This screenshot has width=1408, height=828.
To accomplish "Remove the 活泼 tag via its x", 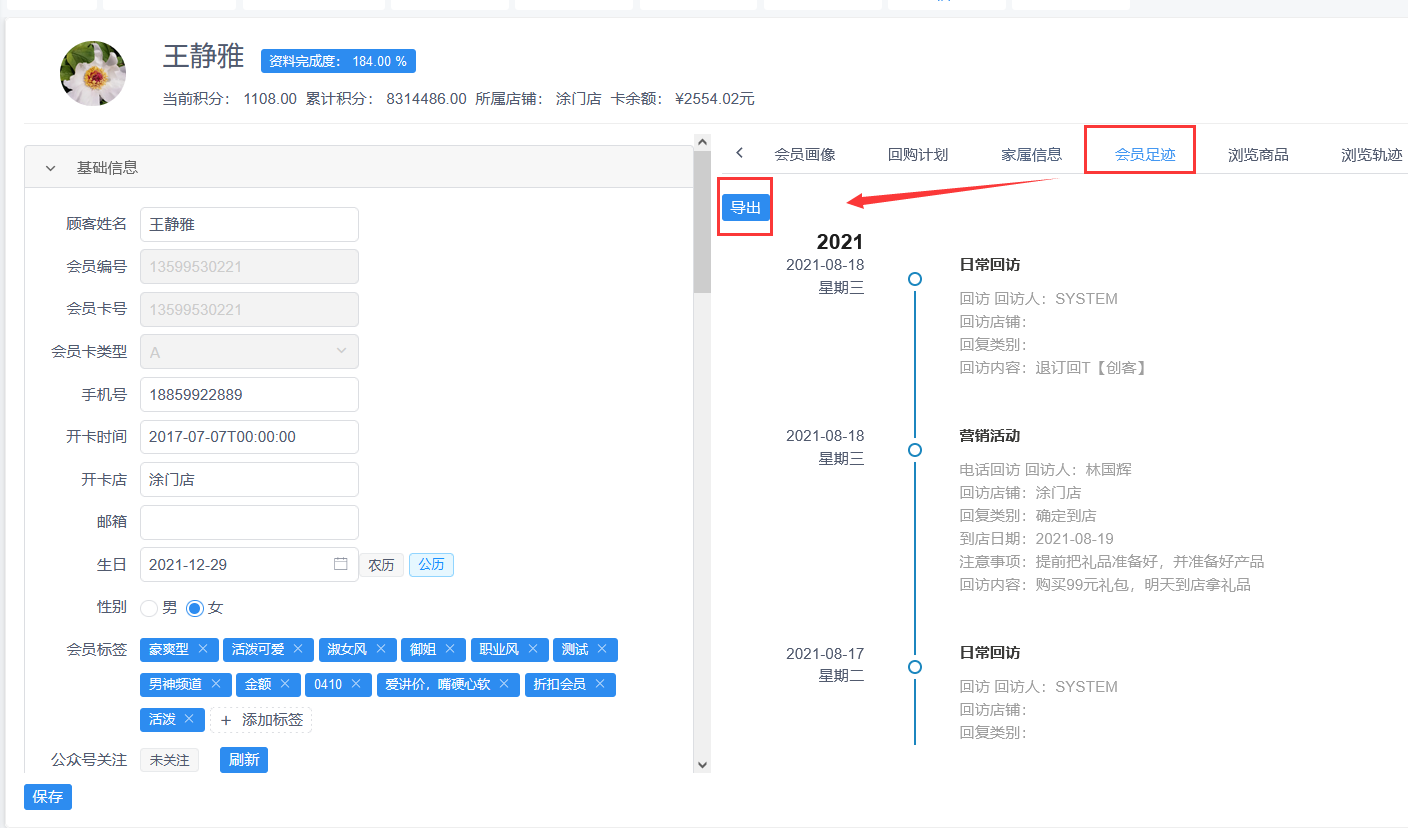I will tap(189, 719).
